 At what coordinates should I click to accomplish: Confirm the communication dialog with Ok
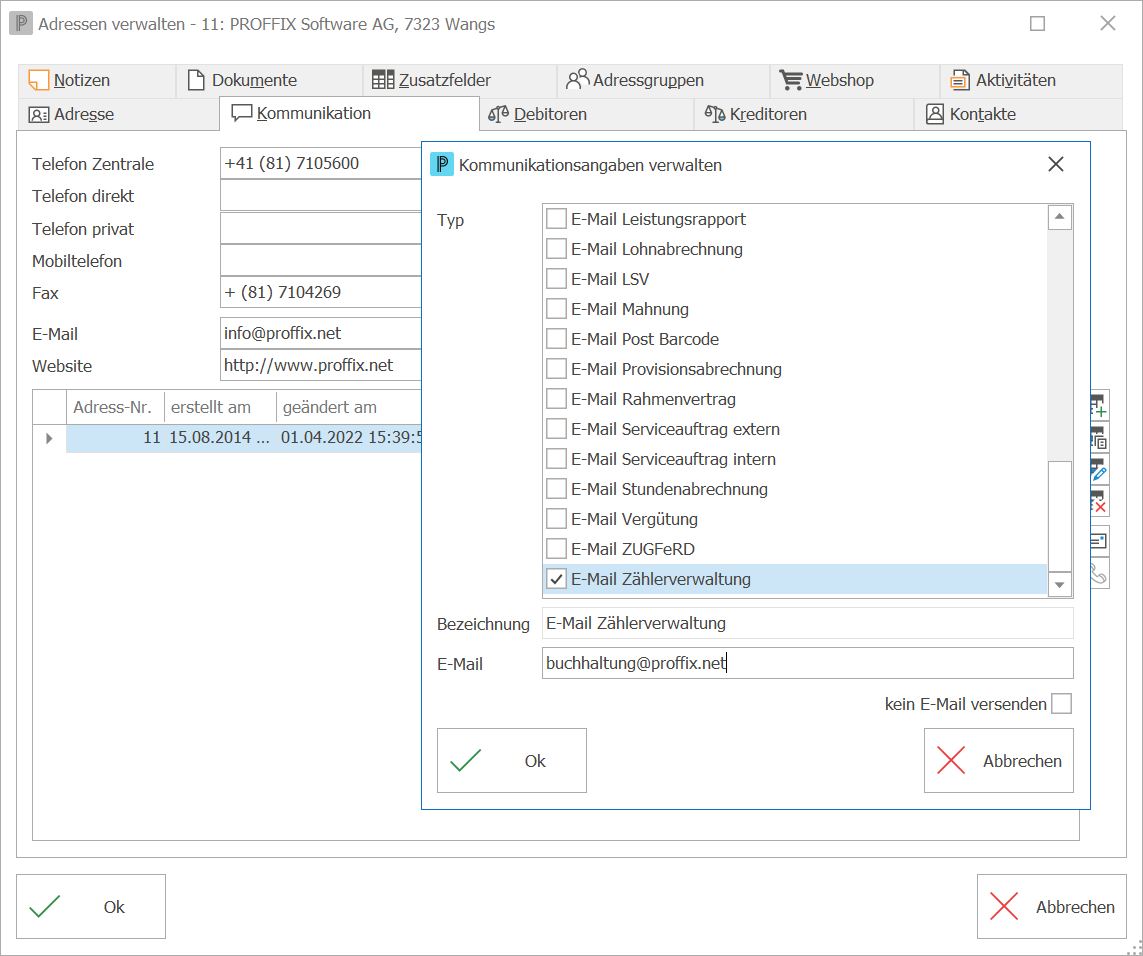click(512, 761)
